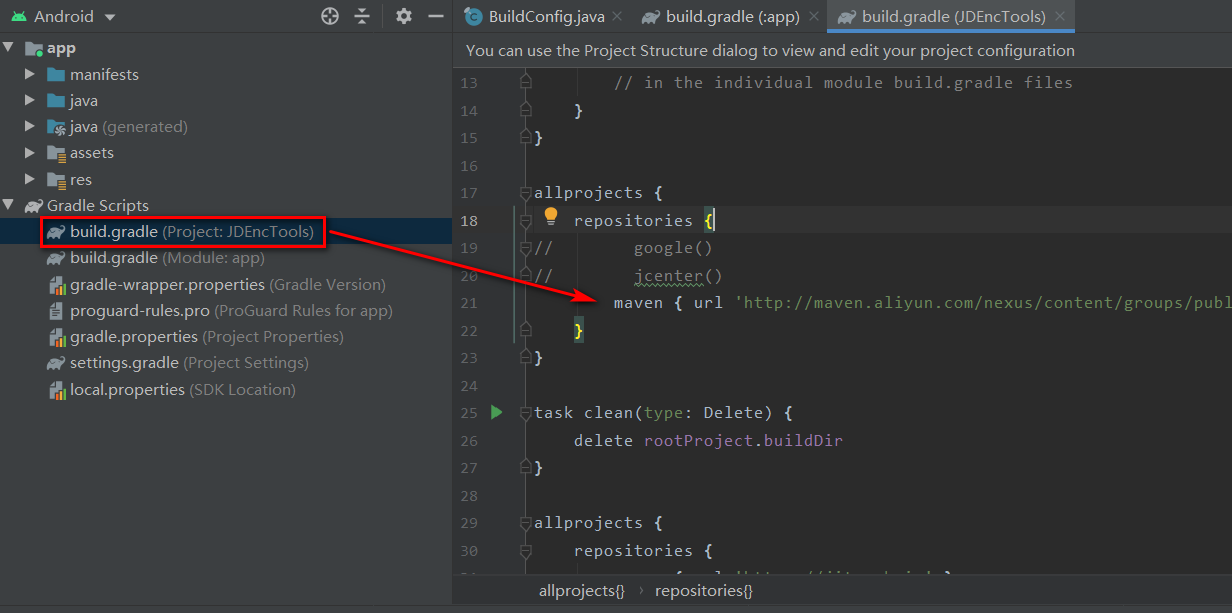The width and height of the screenshot is (1232, 613).
Task: Close the BuildConfig.java tab
Action: pos(616,16)
